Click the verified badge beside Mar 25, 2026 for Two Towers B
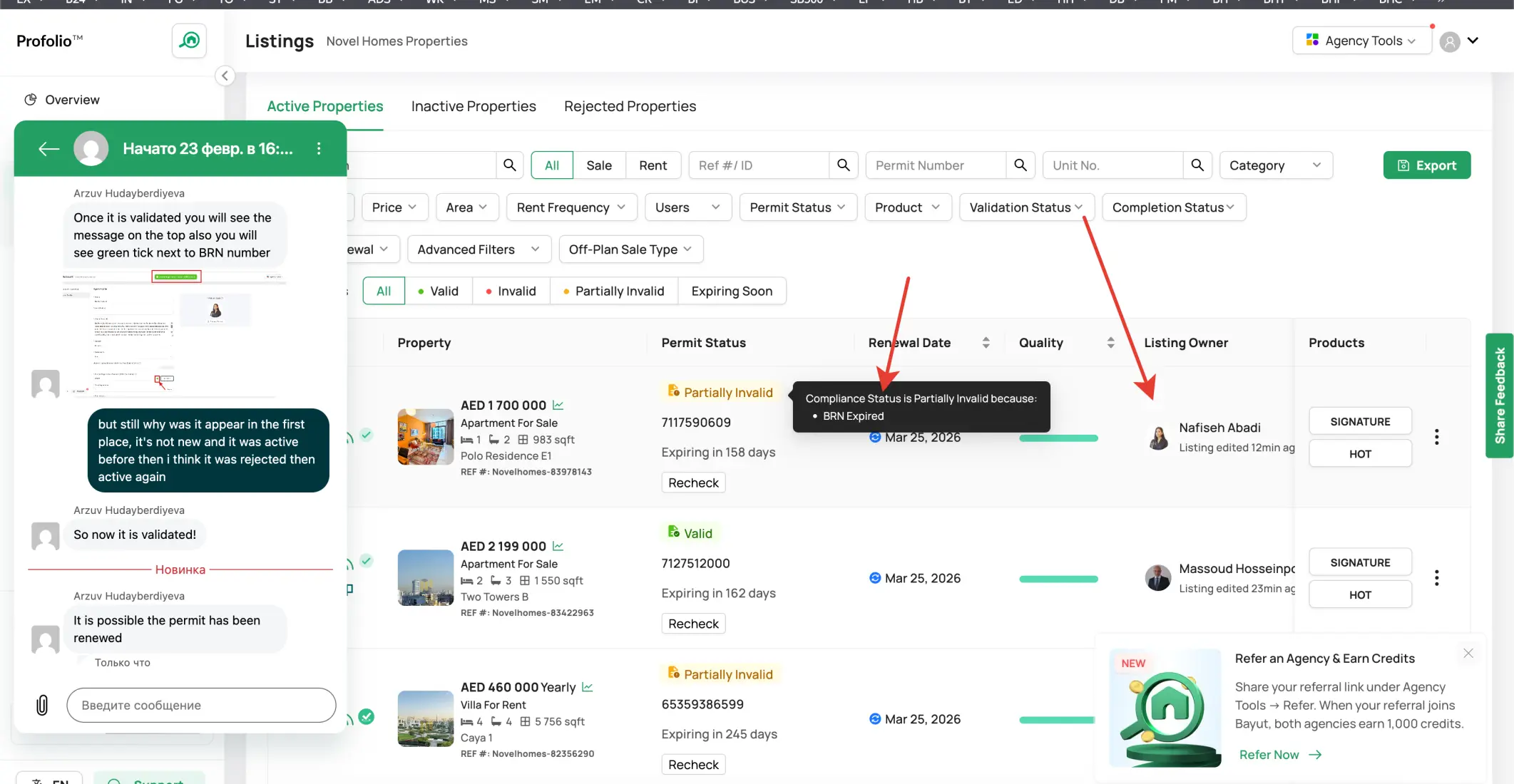 pos(875,578)
